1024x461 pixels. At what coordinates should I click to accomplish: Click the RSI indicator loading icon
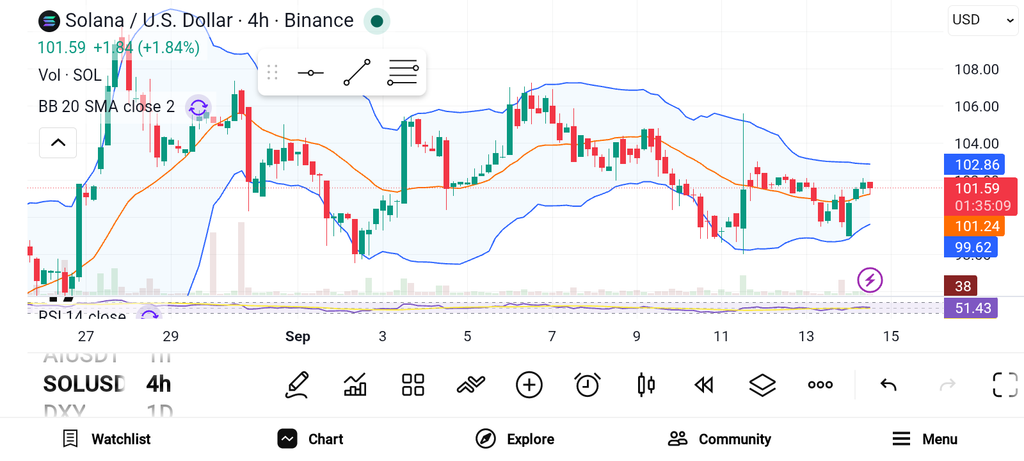(x=150, y=315)
